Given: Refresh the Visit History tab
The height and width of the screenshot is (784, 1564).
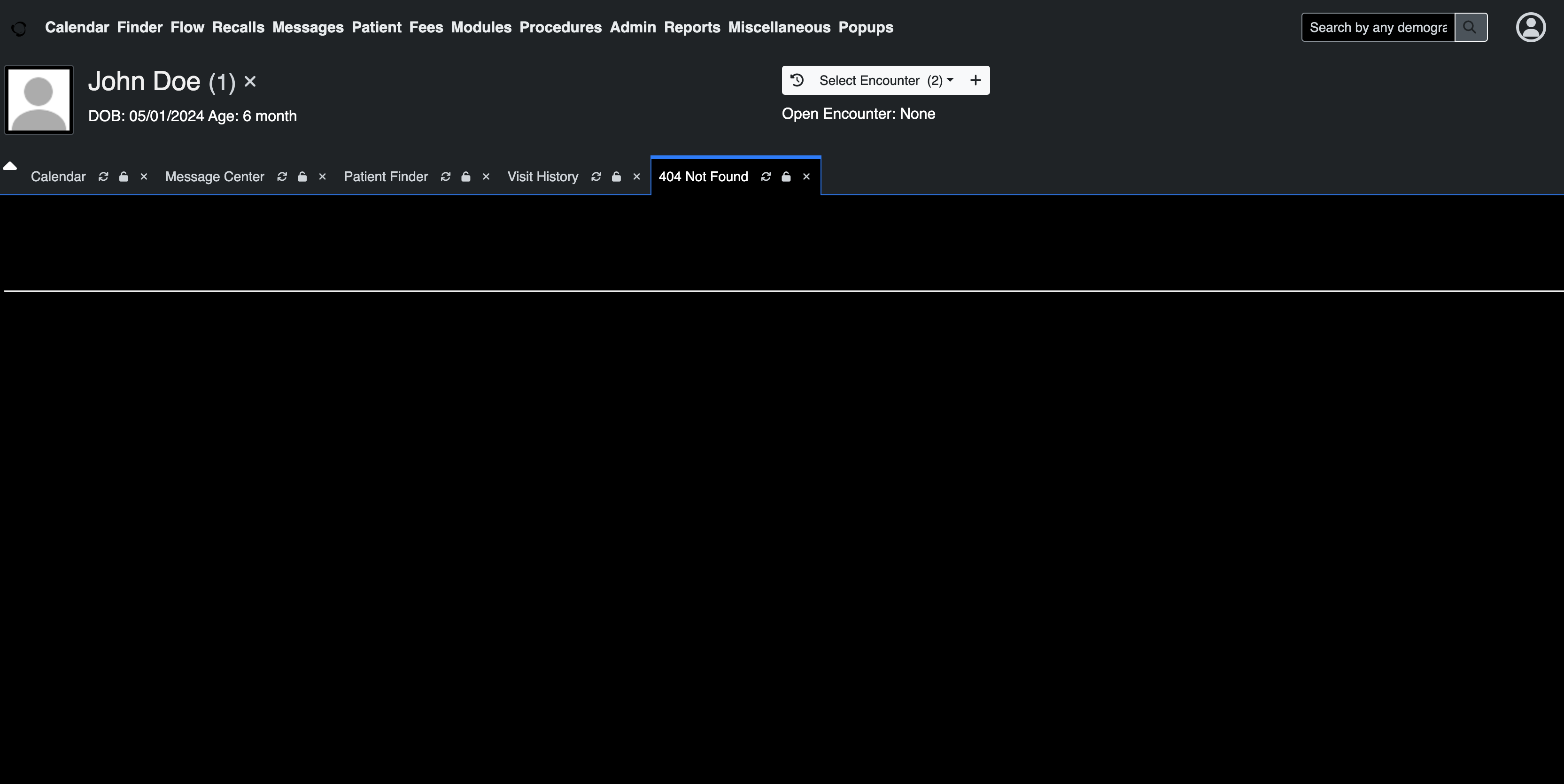Looking at the screenshot, I should (x=596, y=177).
